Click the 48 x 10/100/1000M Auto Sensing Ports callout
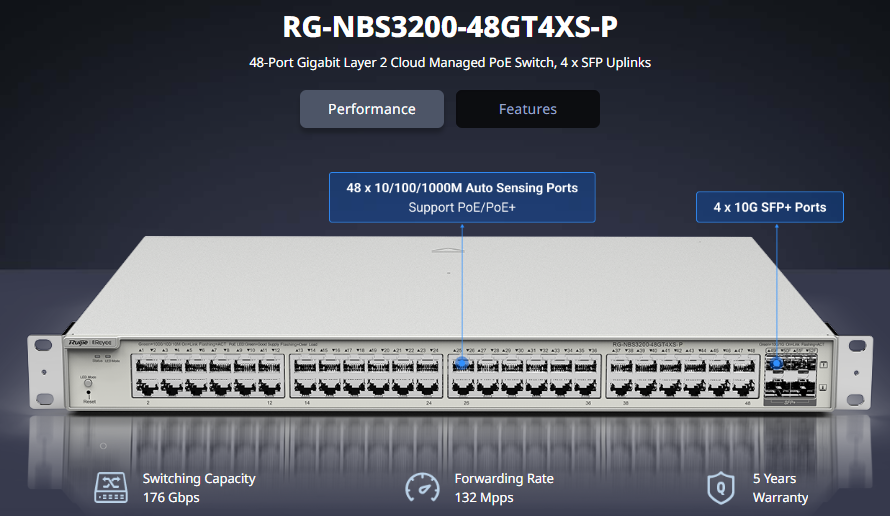890x516 pixels. click(462, 198)
